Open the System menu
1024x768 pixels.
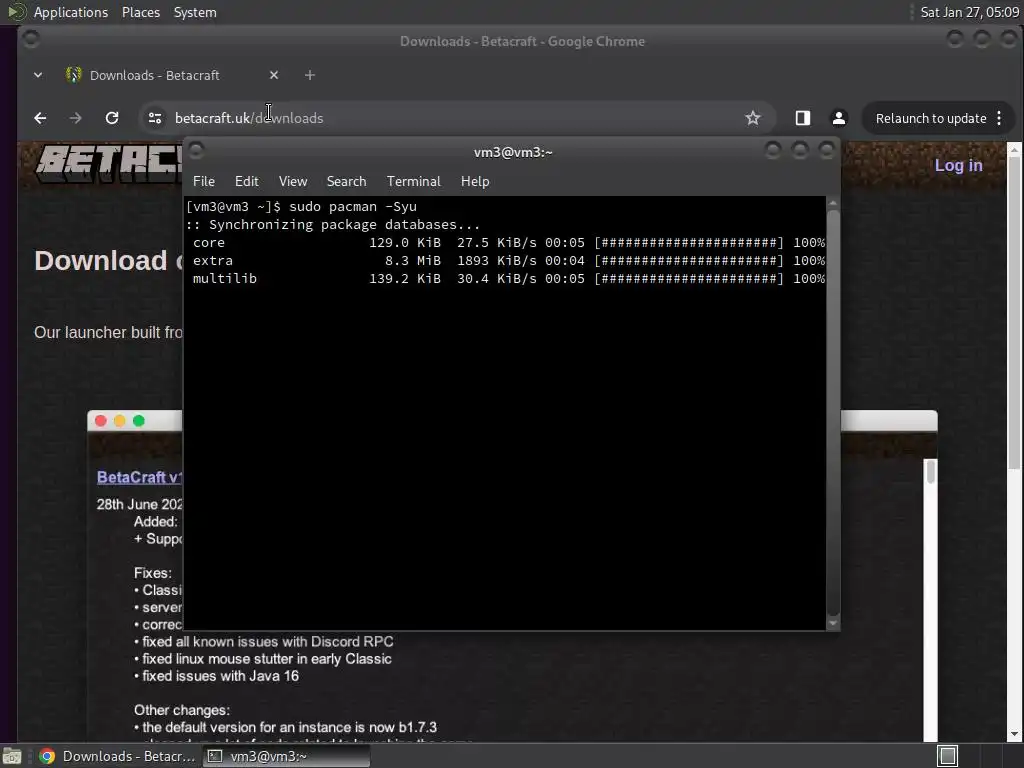(x=195, y=12)
